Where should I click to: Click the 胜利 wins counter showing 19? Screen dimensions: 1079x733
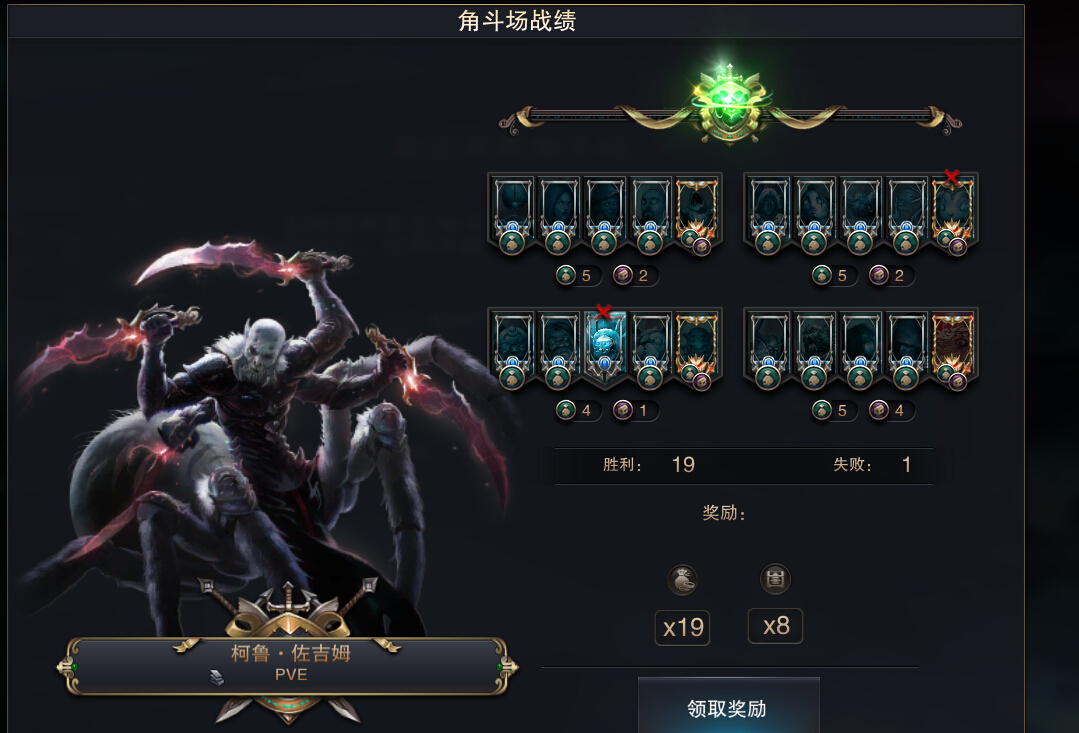(649, 465)
